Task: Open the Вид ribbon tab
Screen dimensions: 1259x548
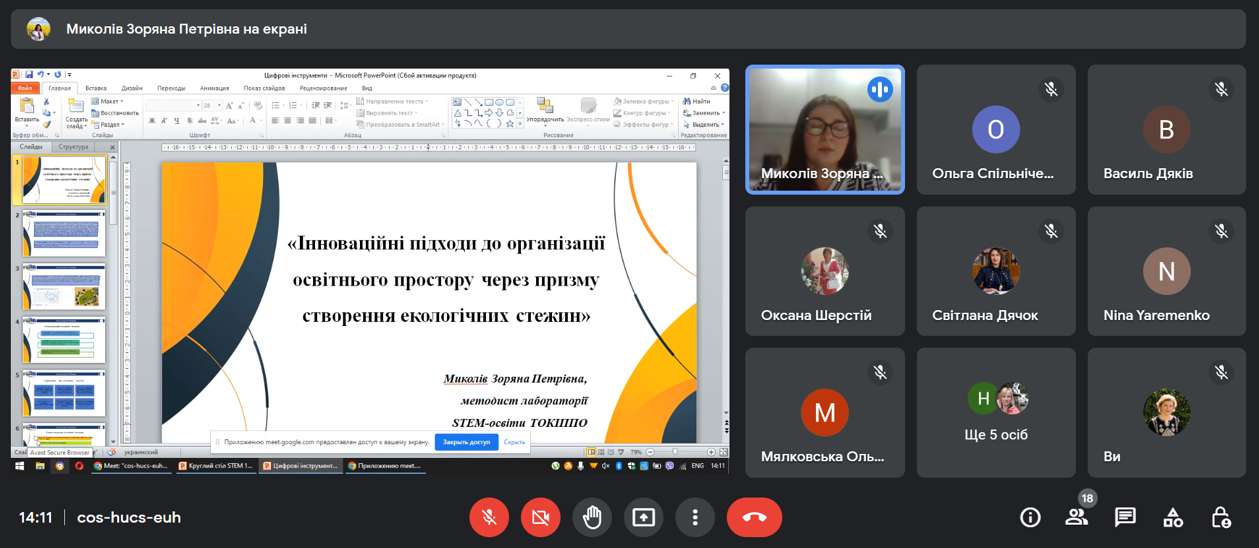Action: tap(367, 88)
